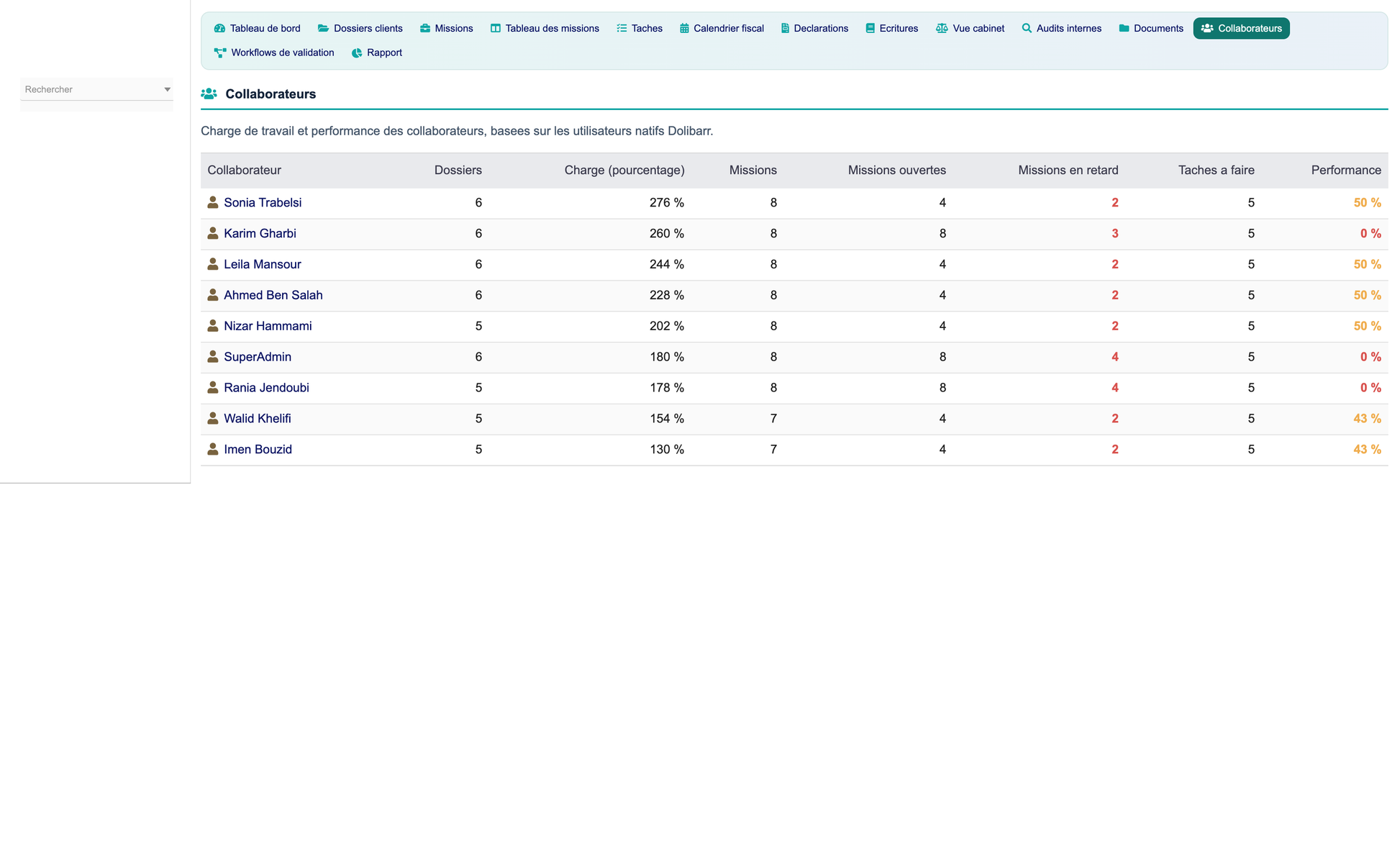This screenshot has width=1400, height=867.
Task: Go to the Documents tab
Action: (x=1151, y=29)
